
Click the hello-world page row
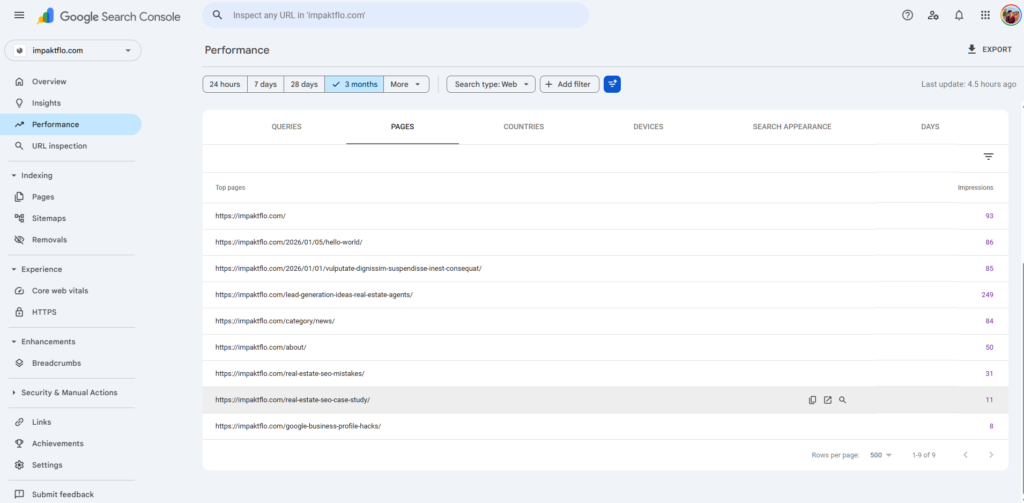pyautogui.click(x=605, y=242)
